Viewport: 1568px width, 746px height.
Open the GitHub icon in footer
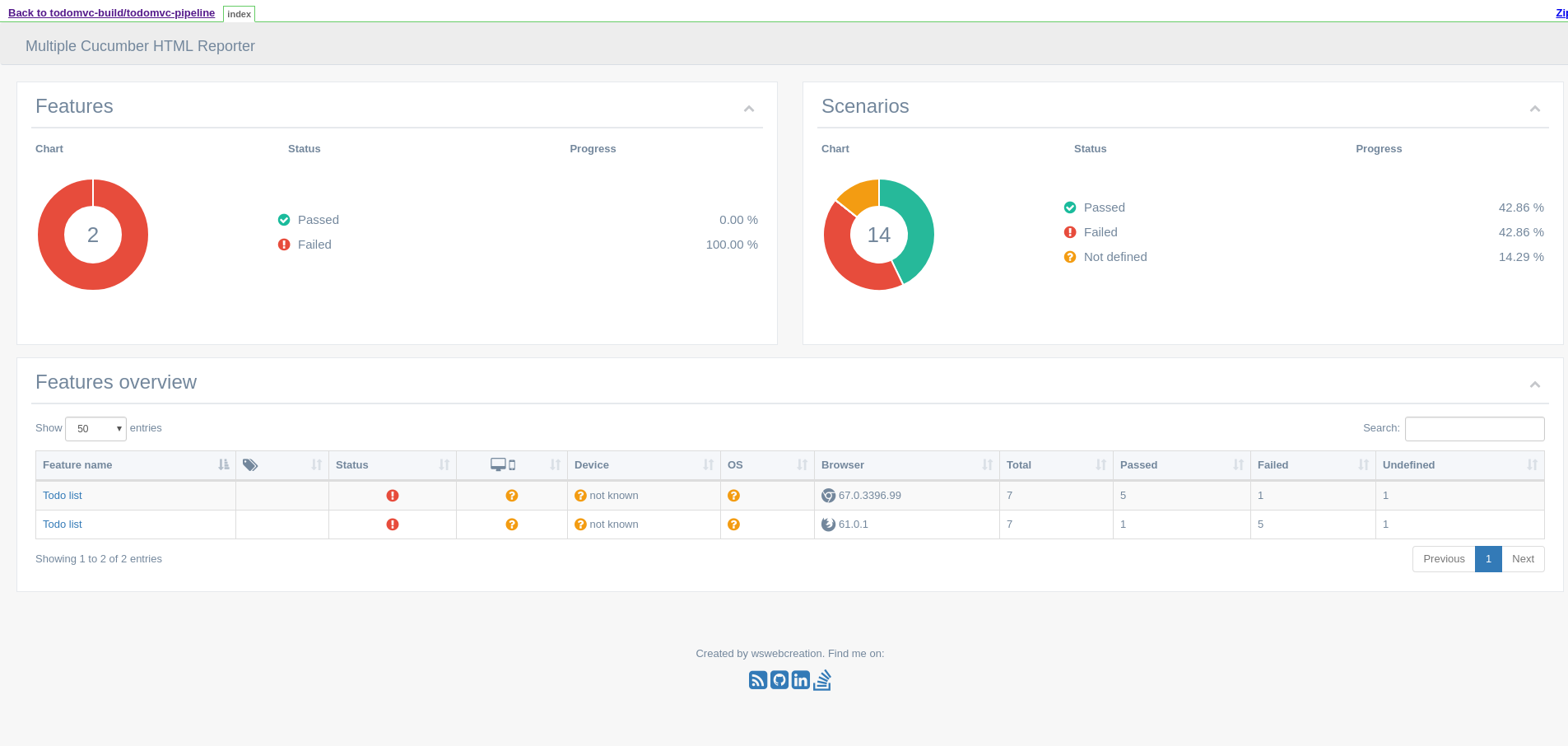[779, 680]
